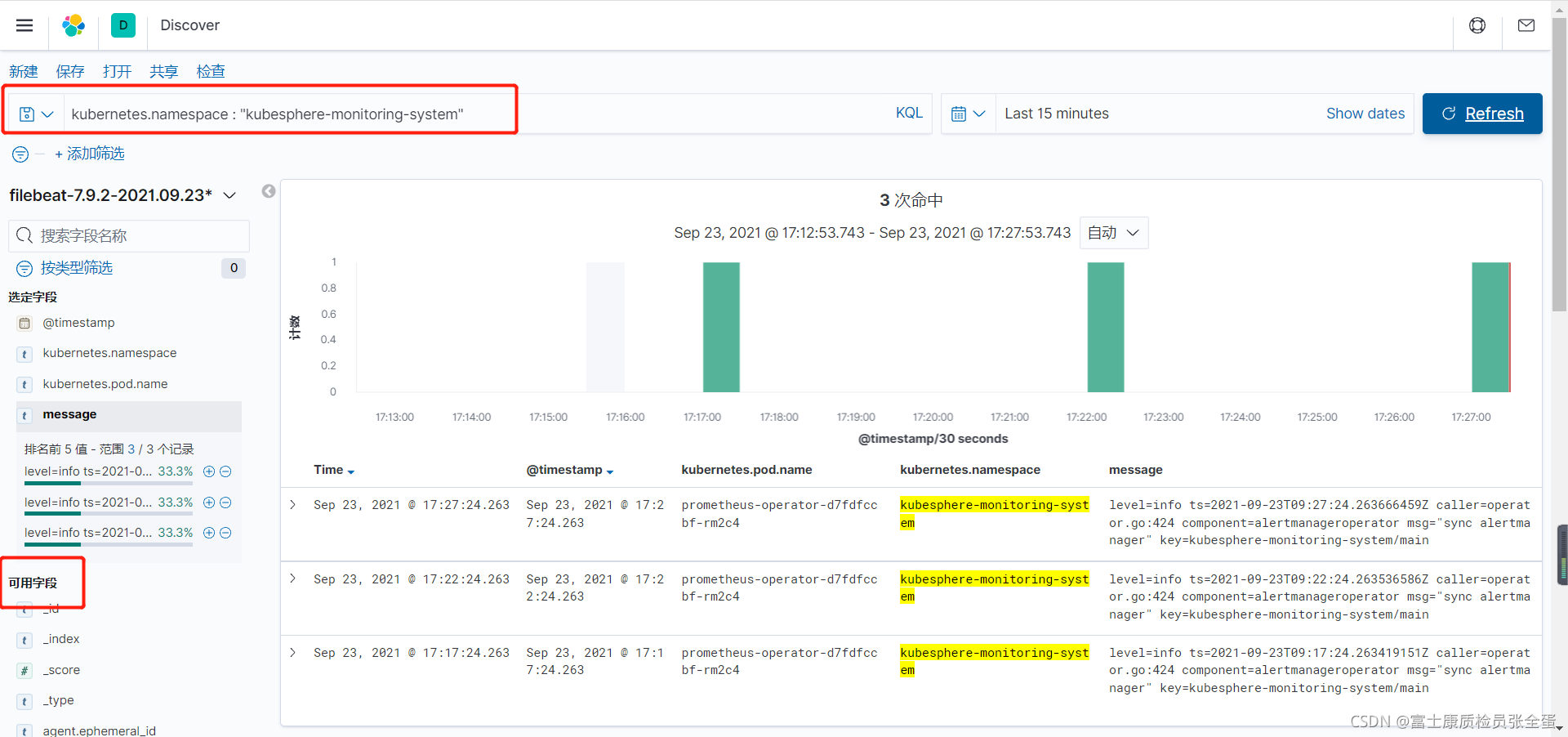1568x737 pixels.
Task: Add filter for third message value plus icon
Action: pos(209,533)
